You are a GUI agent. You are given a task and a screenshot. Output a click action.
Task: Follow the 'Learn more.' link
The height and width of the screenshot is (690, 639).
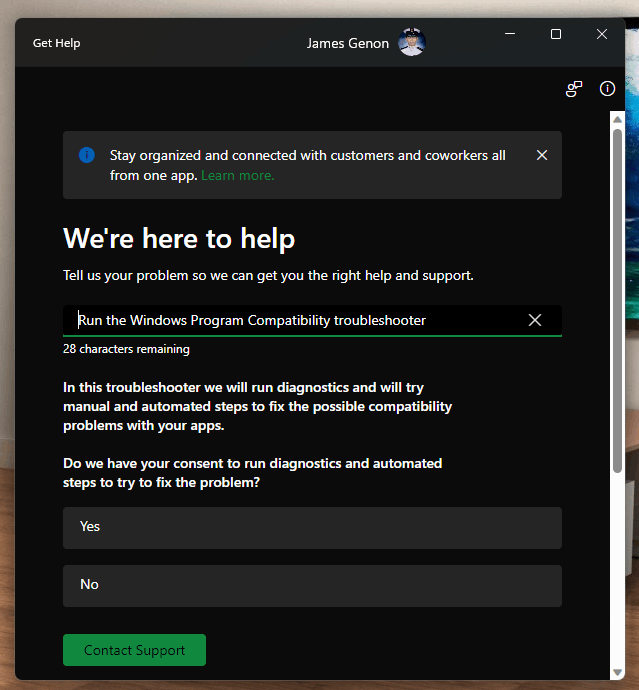238,176
